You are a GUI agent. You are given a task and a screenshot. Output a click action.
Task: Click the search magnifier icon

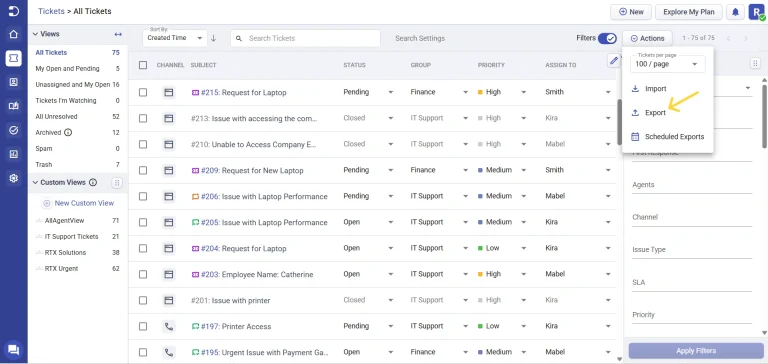pos(239,38)
